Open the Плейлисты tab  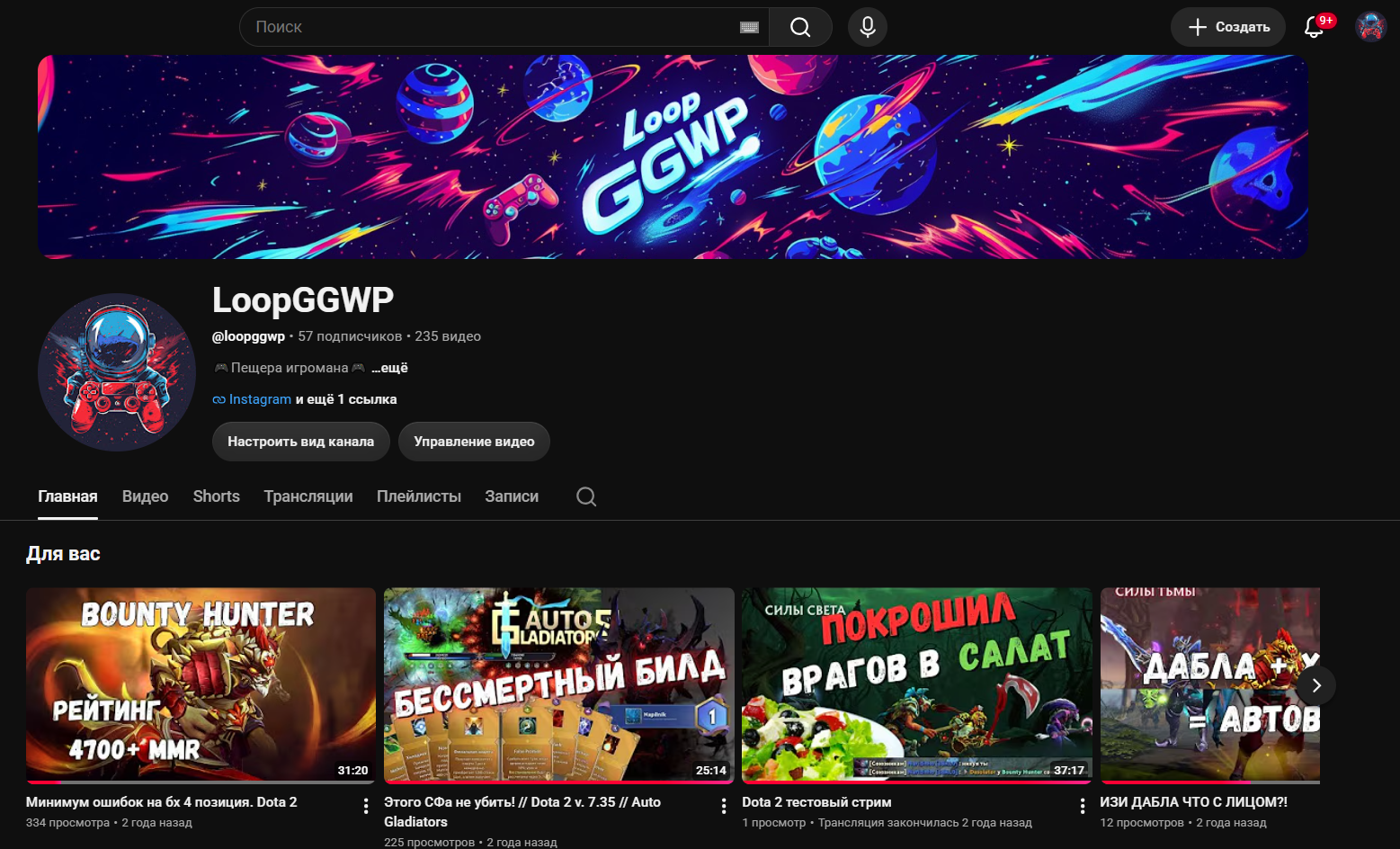point(419,496)
